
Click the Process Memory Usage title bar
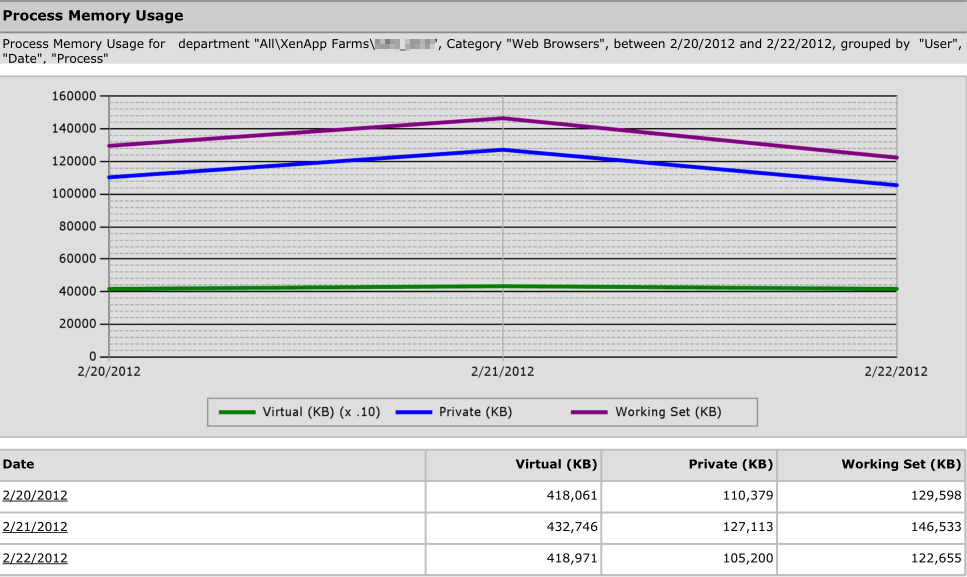coord(484,16)
